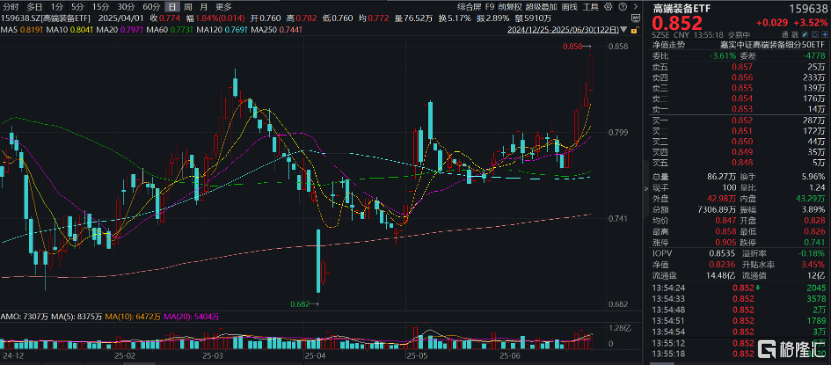Click the pencil note icon near quote header
Screen dimensions: 832x366
[805, 34]
